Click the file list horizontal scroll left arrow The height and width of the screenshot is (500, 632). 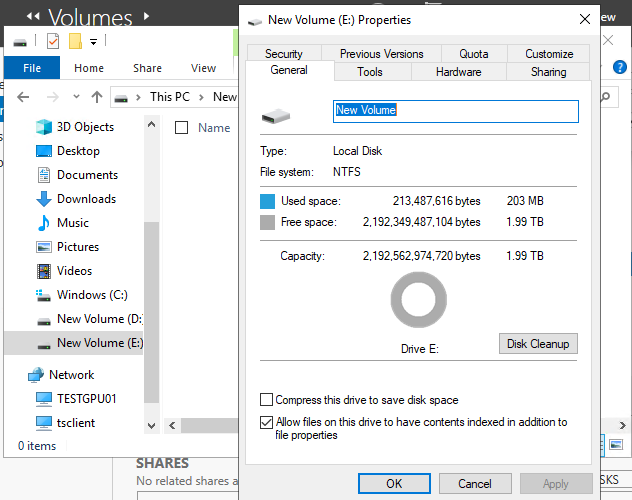[x=172, y=425]
